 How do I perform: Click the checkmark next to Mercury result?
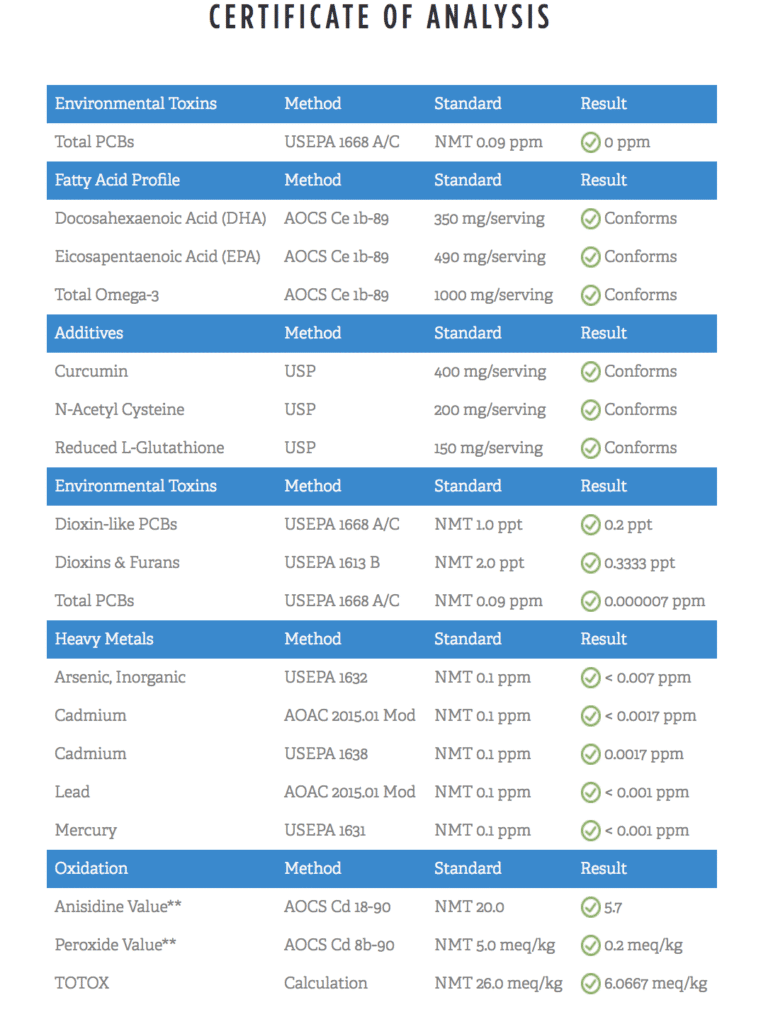click(x=590, y=831)
